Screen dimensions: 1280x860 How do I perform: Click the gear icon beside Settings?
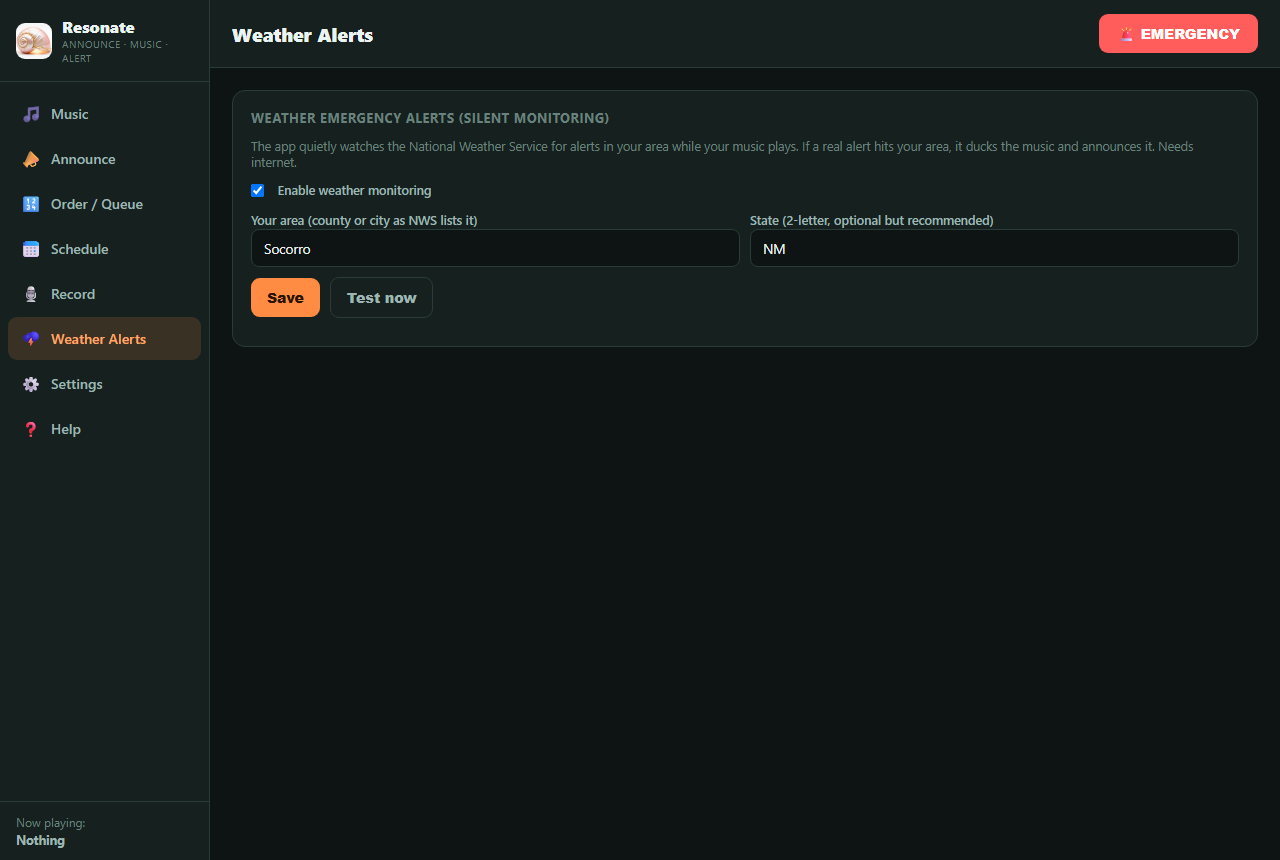click(31, 384)
